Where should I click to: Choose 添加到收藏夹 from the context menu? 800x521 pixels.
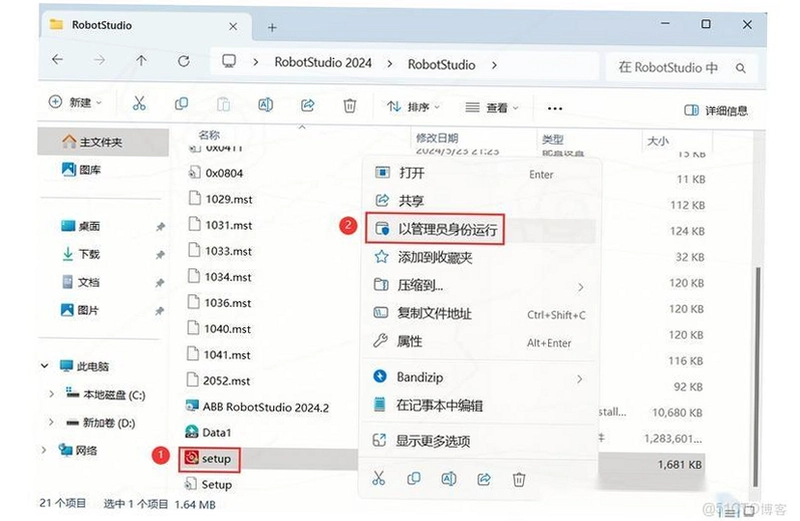(x=480, y=257)
